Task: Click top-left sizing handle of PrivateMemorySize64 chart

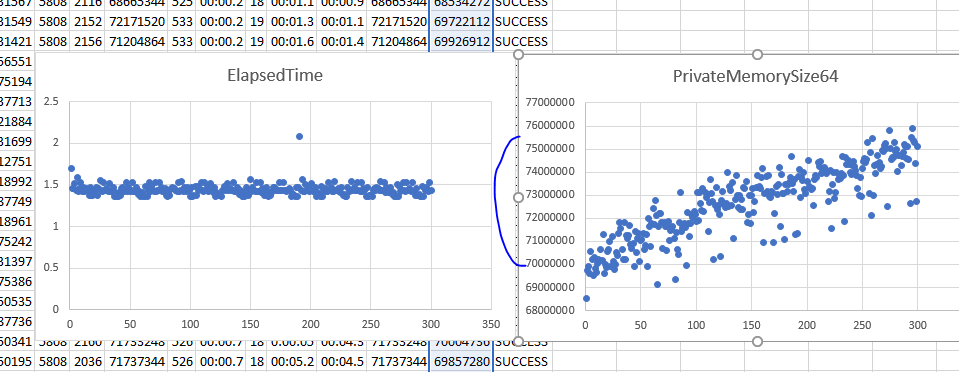Action: (519, 54)
